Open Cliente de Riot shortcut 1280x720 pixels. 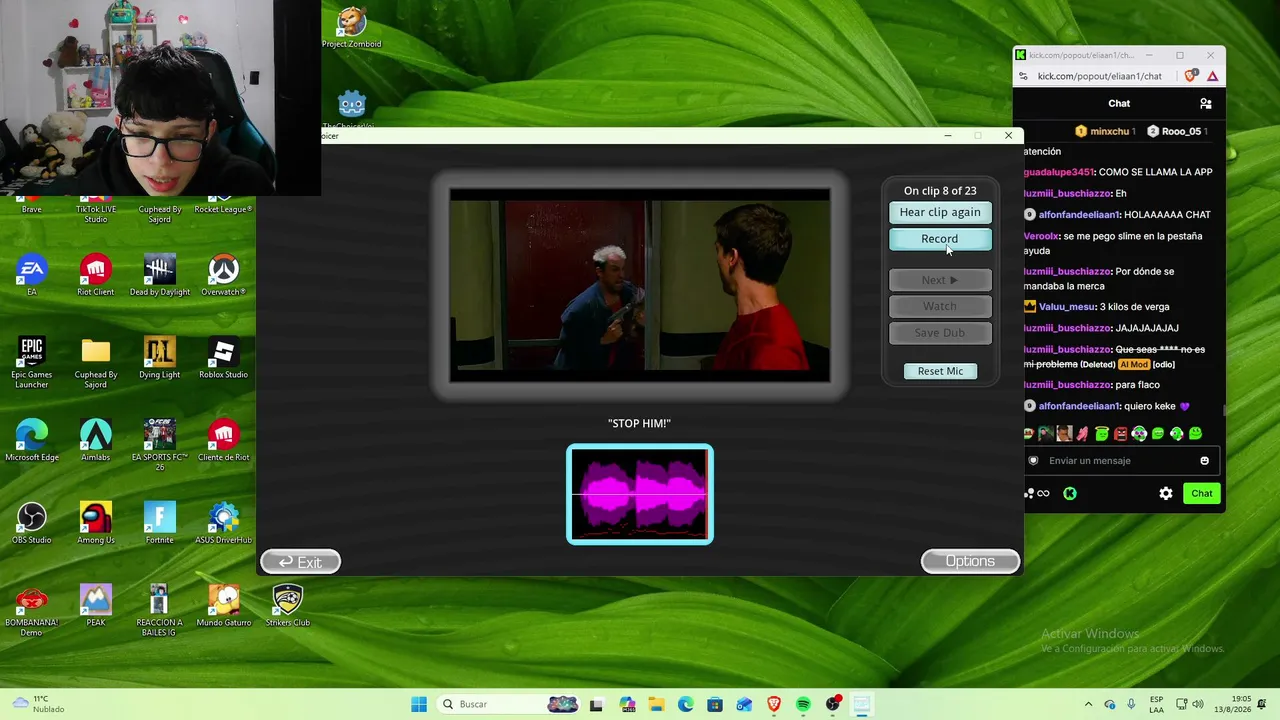tap(223, 440)
